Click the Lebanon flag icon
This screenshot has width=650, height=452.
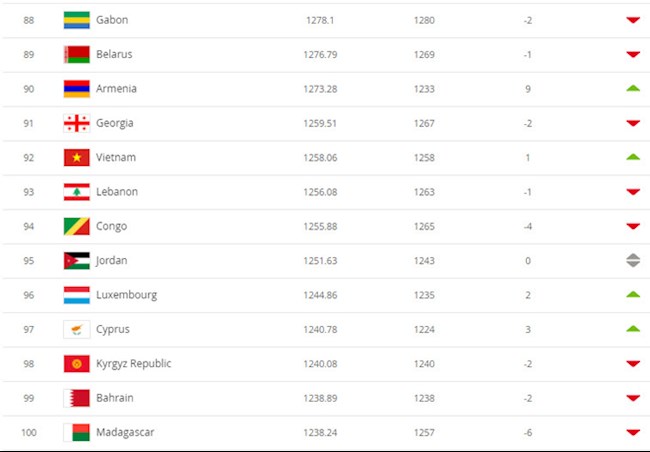tap(77, 191)
